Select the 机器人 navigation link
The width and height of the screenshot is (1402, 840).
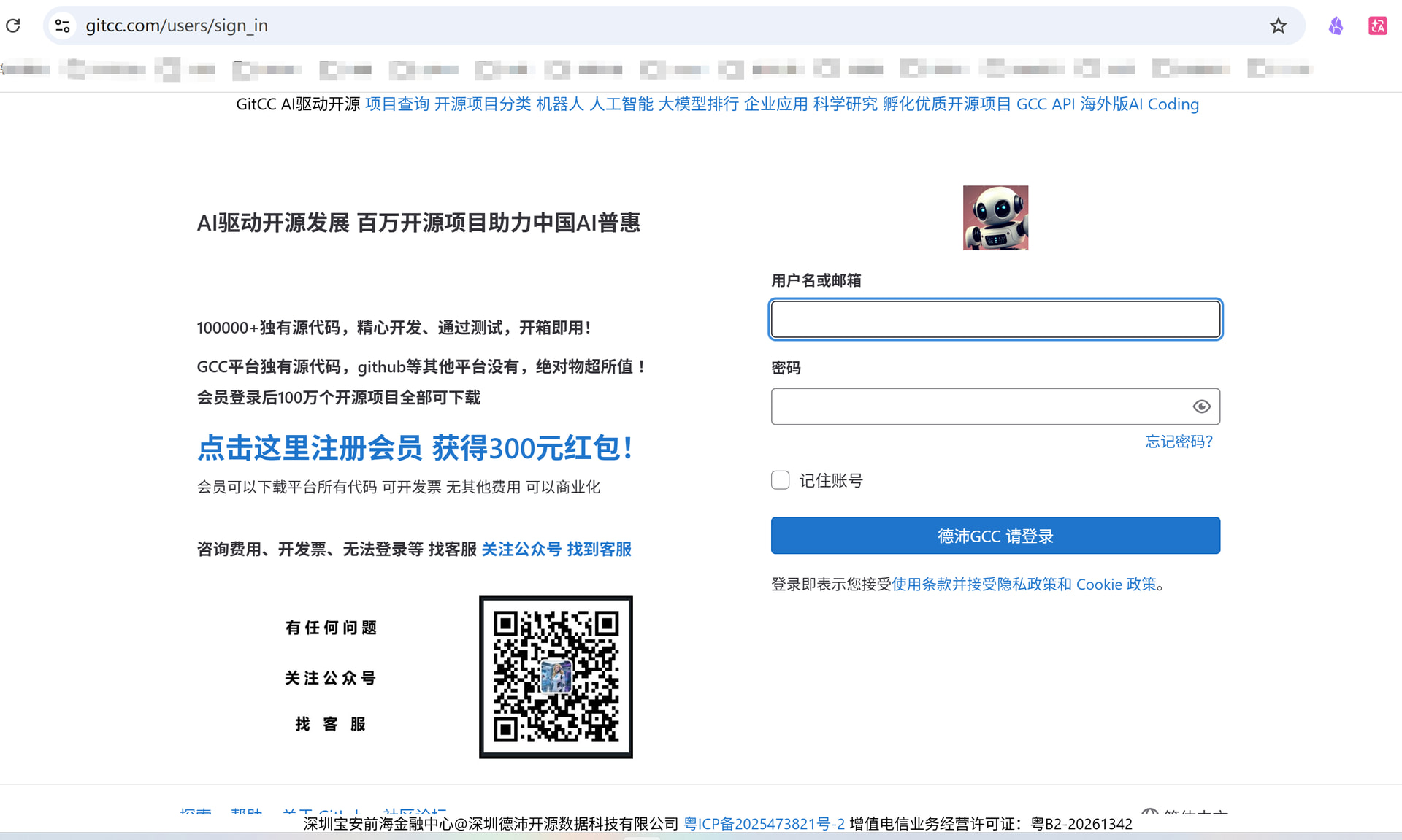[x=560, y=104]
